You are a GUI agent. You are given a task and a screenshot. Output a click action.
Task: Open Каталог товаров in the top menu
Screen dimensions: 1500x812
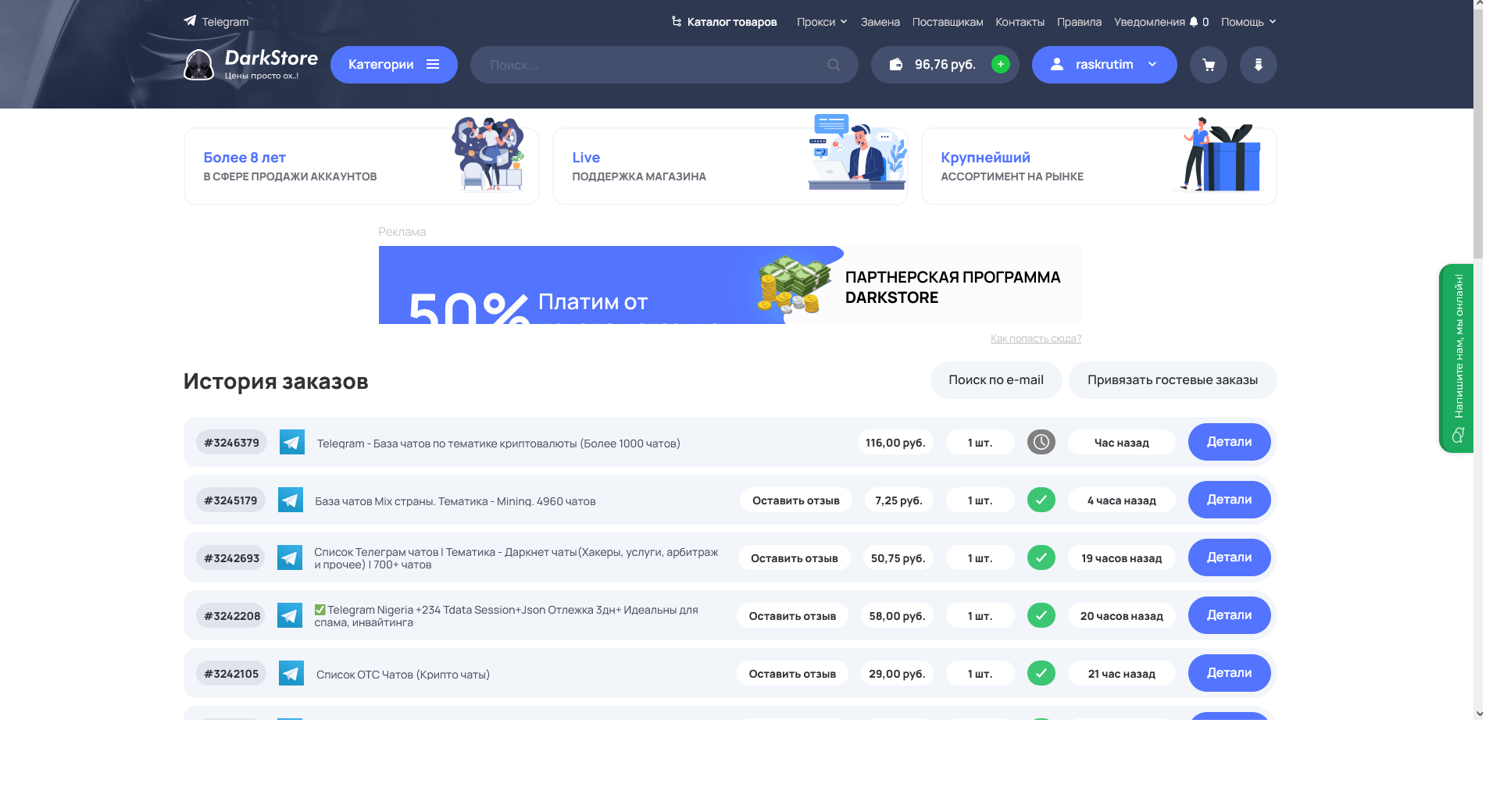pos(724,22)
